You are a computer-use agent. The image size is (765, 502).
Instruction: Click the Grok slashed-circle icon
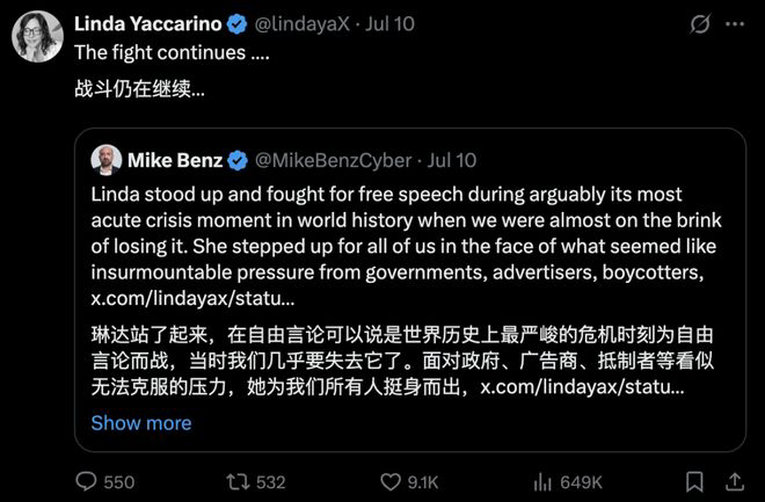coord(700,23)
